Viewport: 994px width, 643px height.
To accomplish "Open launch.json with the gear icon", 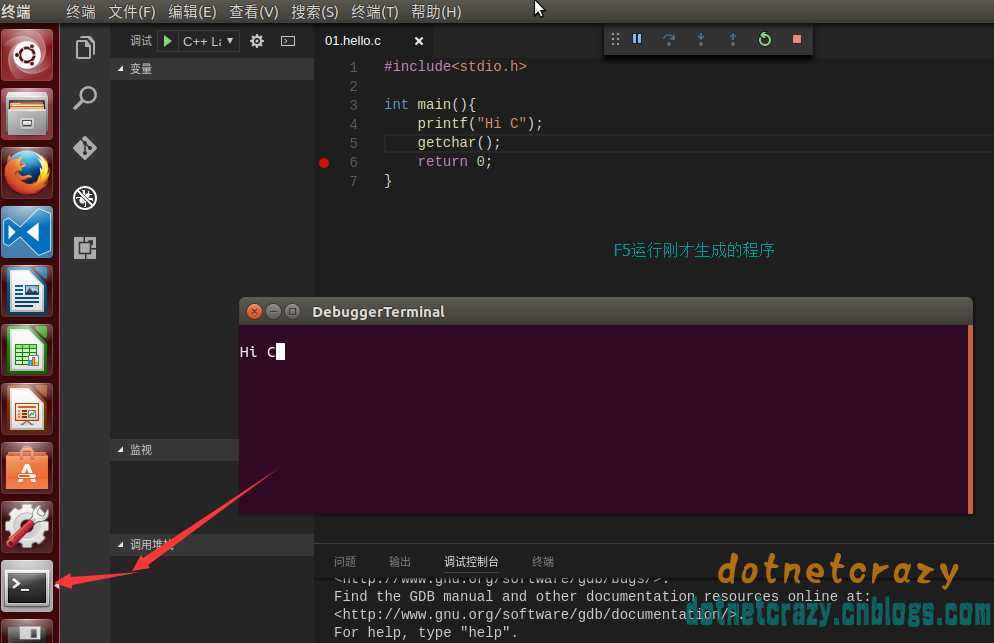I will click(257, 41).
